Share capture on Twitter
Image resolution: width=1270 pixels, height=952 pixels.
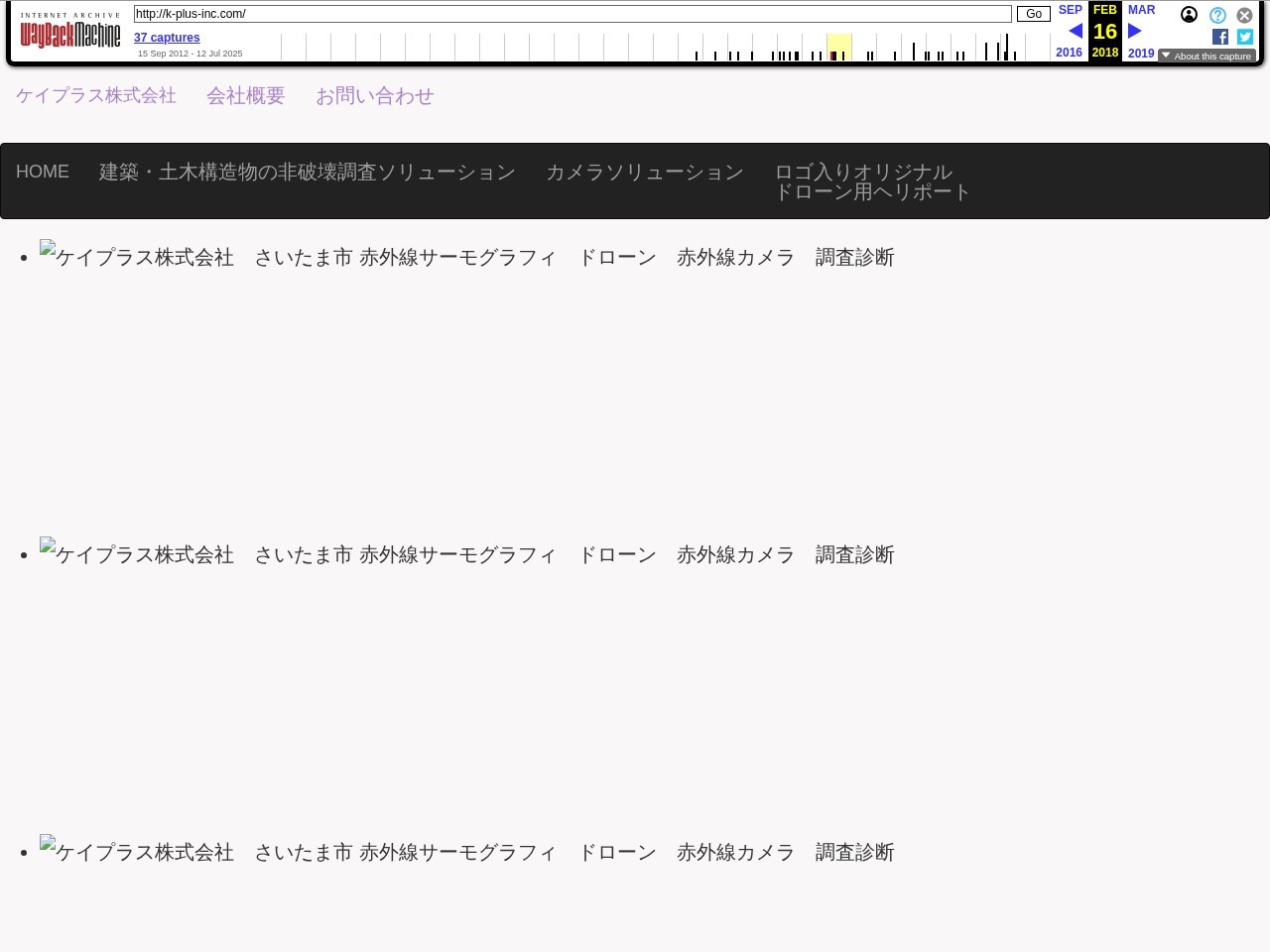coord(1245,37)
